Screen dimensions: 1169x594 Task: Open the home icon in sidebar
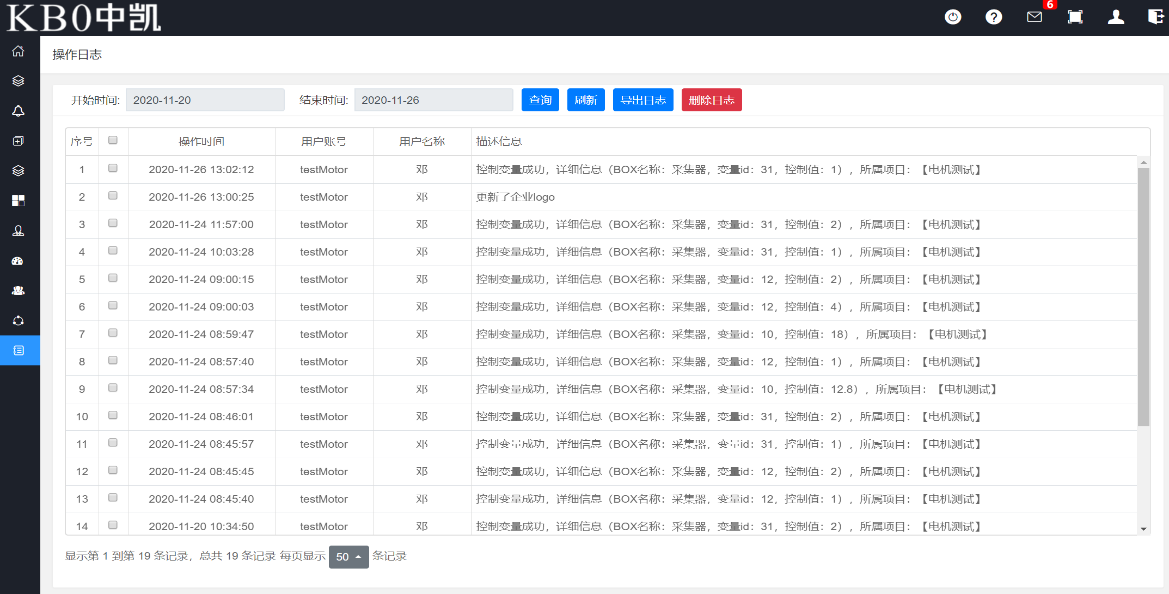[18, 51]
